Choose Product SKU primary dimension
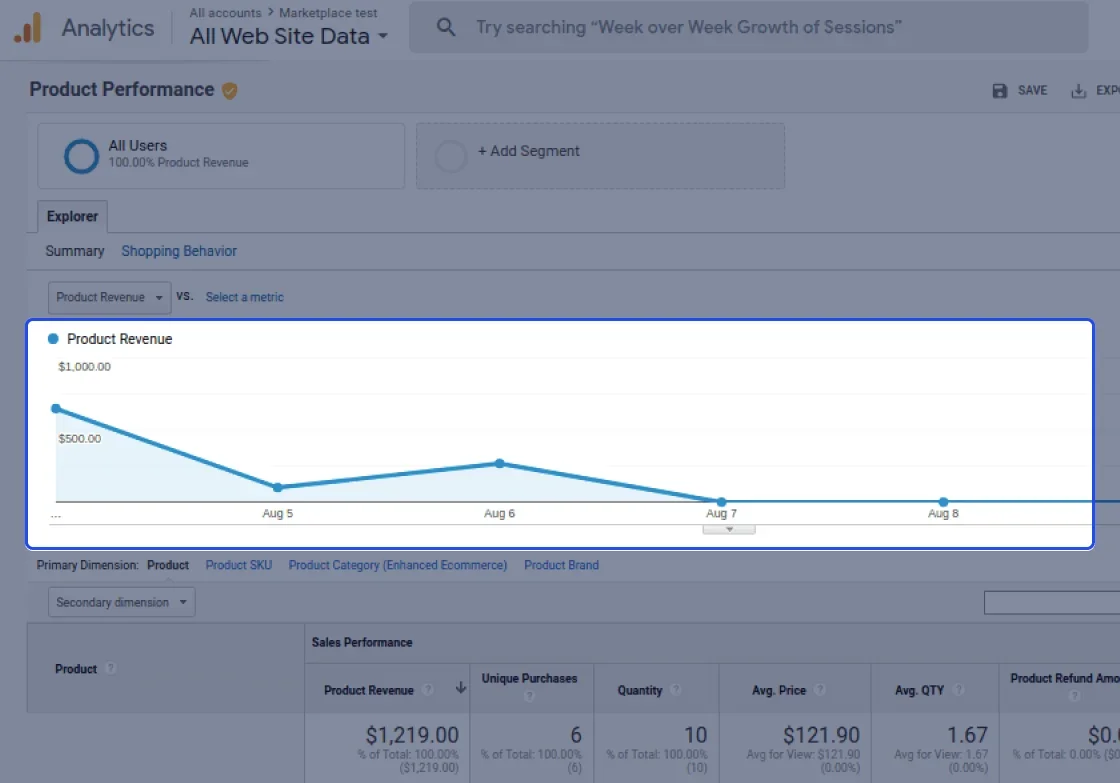 pos(239,565)
